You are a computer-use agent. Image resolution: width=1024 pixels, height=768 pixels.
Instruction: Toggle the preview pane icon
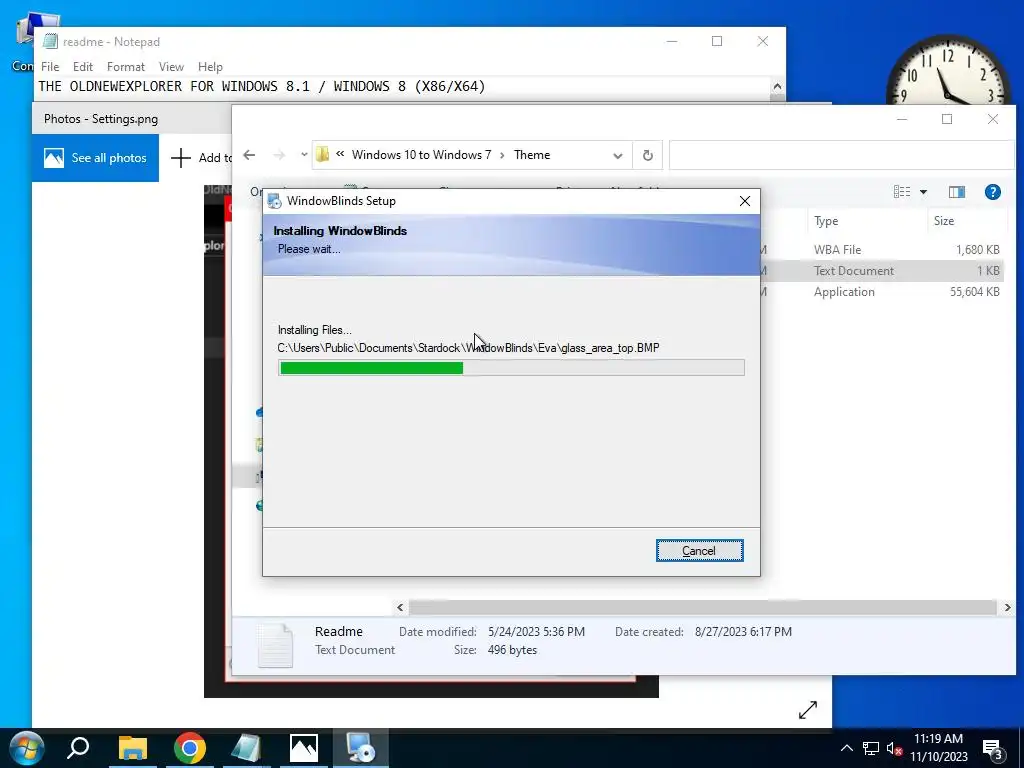[957, 191]
